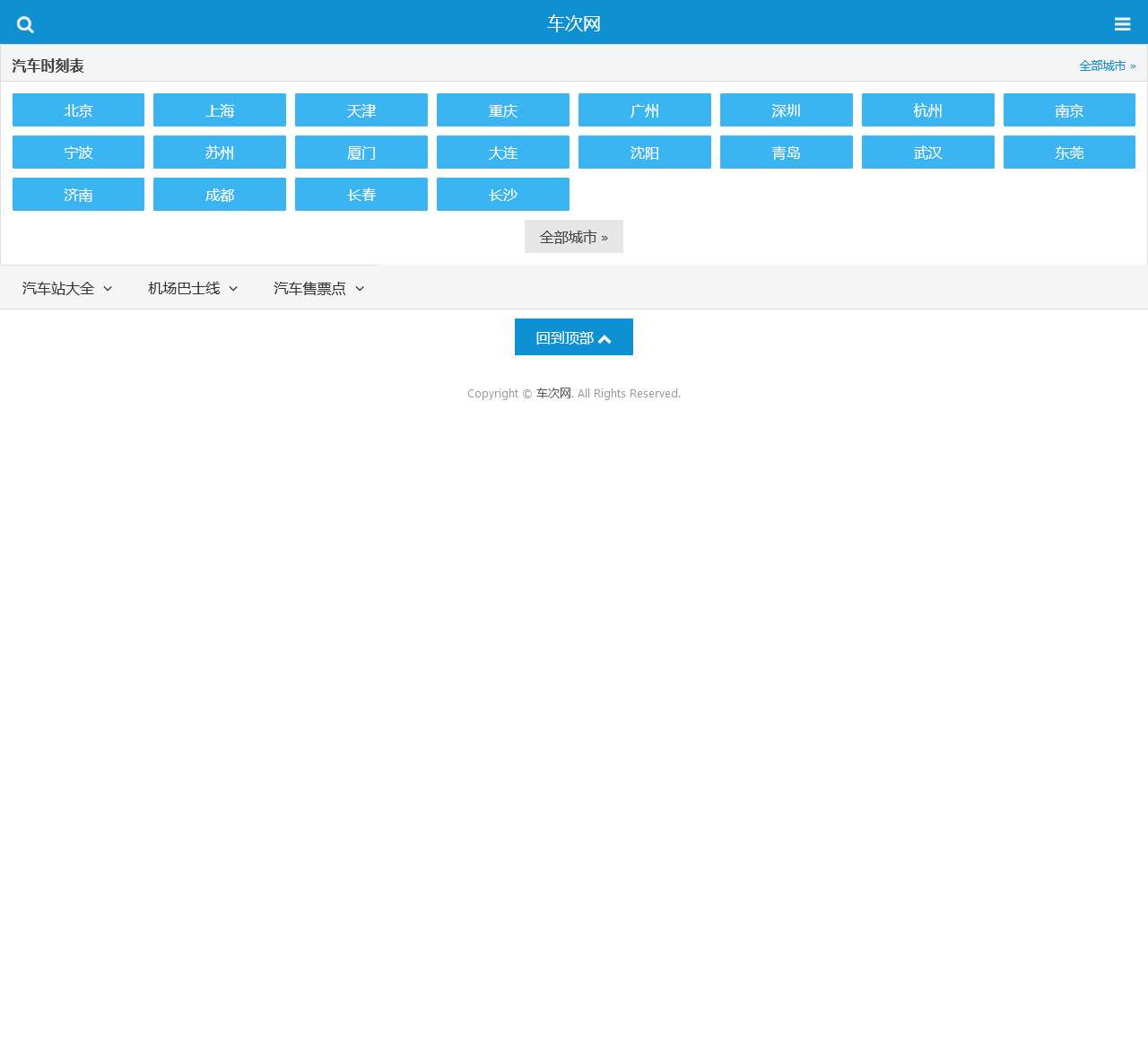Select the 北京 city button

coord(78,110)
